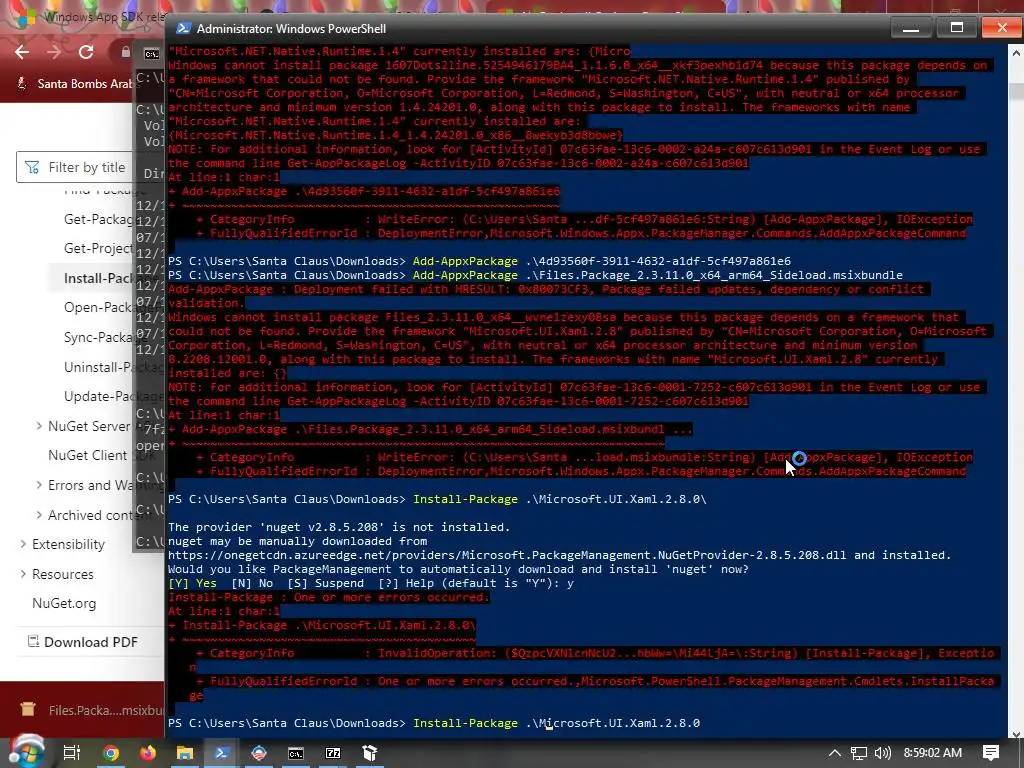Expand NuGet Server node
The width and height of the screenshot is (1024, 768).
click(x=40, y=426)
